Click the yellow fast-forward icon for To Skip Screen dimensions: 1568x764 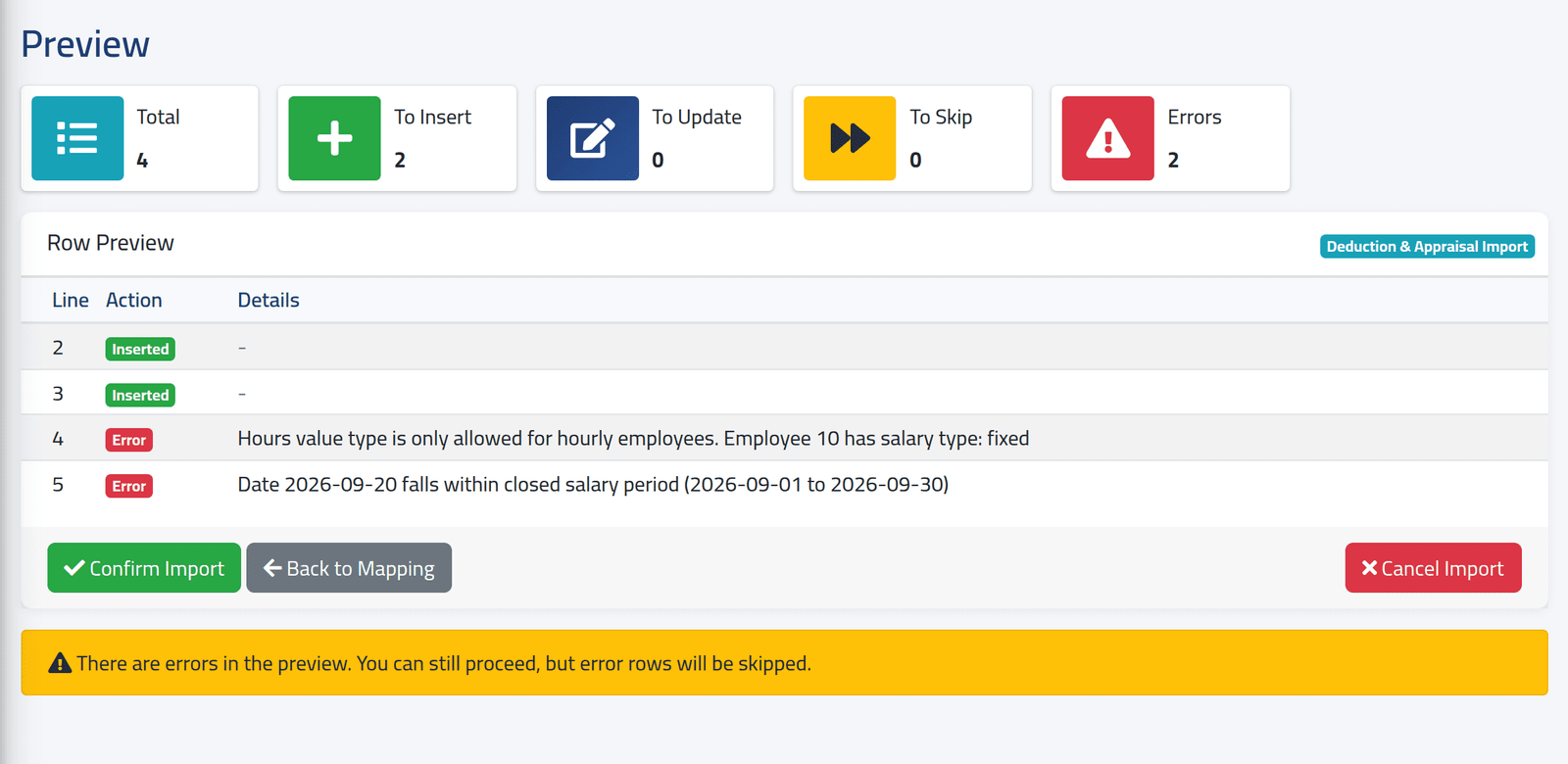[850, 138]
